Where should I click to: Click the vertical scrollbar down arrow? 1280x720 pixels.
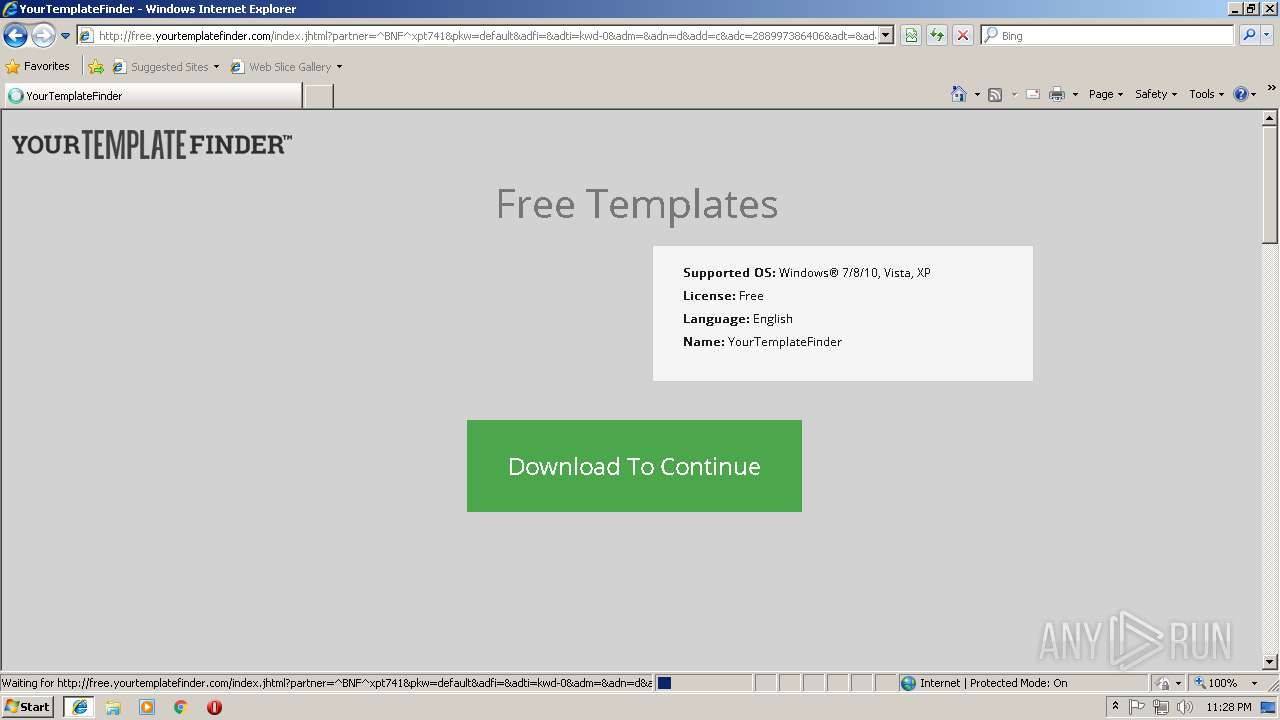tap(1270, 662)
